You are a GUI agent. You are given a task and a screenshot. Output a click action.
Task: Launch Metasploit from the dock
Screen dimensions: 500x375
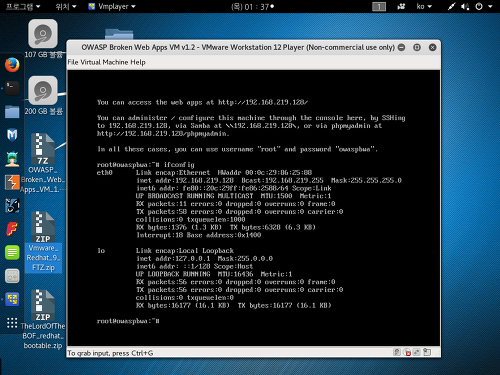click(x=12, y=135)
